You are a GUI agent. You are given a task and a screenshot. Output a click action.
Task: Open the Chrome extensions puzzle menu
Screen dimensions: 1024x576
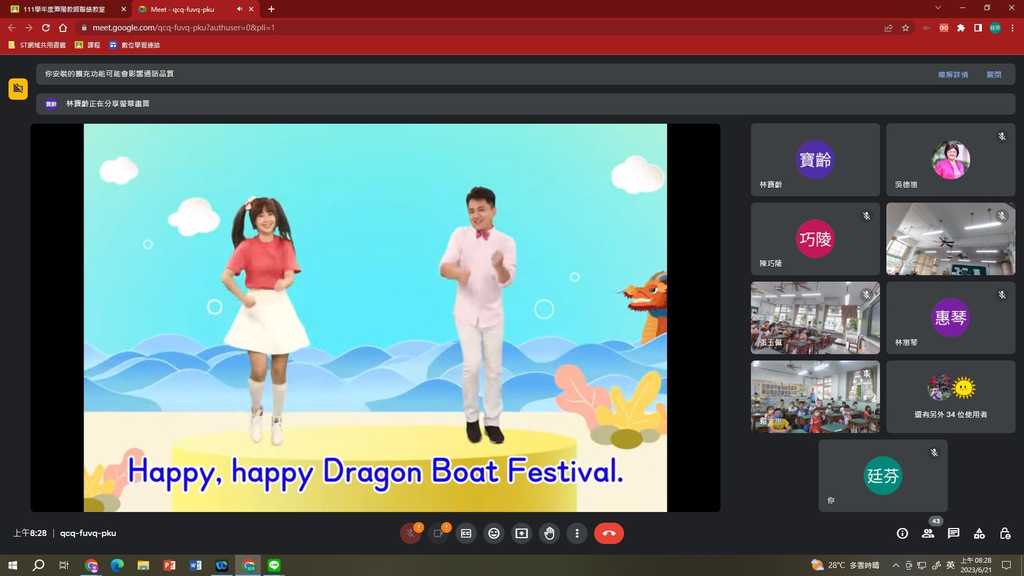(x=961, y=27)
